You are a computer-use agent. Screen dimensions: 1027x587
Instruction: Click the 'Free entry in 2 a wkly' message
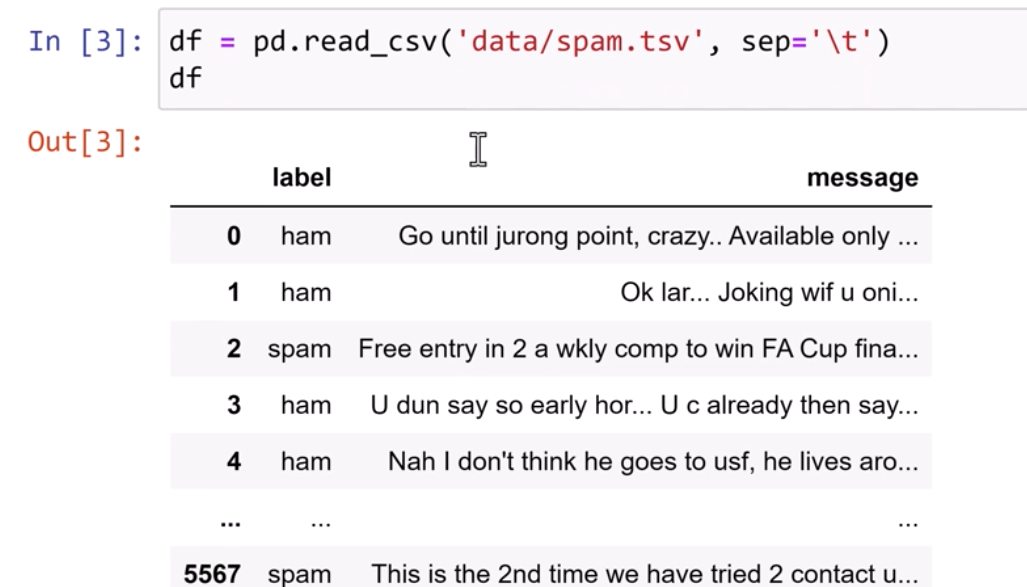pos(637,349)
